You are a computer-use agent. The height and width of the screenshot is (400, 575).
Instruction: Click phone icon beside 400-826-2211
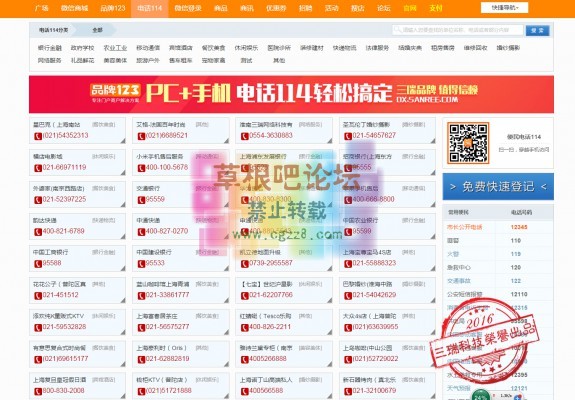click(x=245, y=328)
